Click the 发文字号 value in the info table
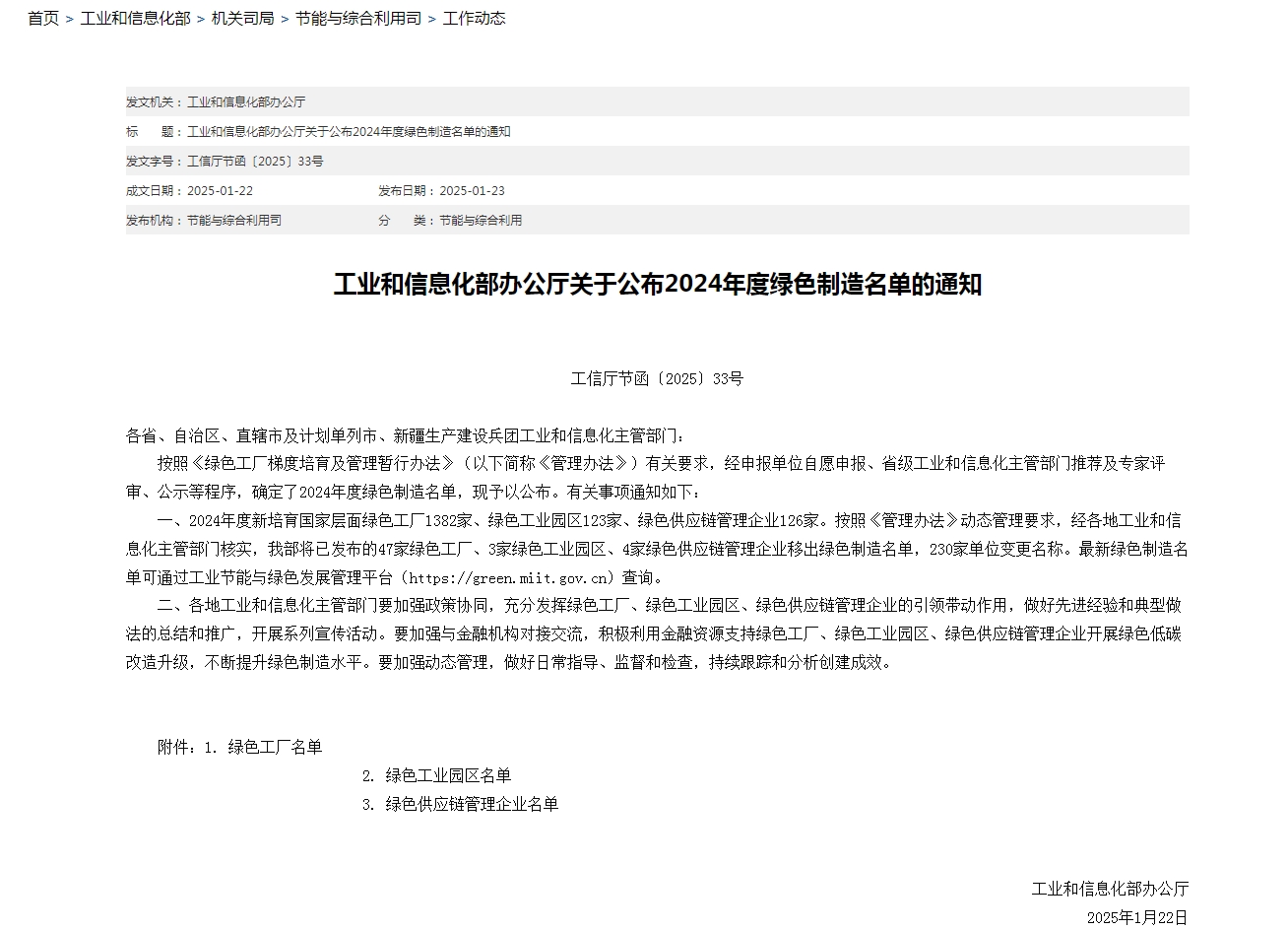 pyautogui.click(x=255, y=162)
